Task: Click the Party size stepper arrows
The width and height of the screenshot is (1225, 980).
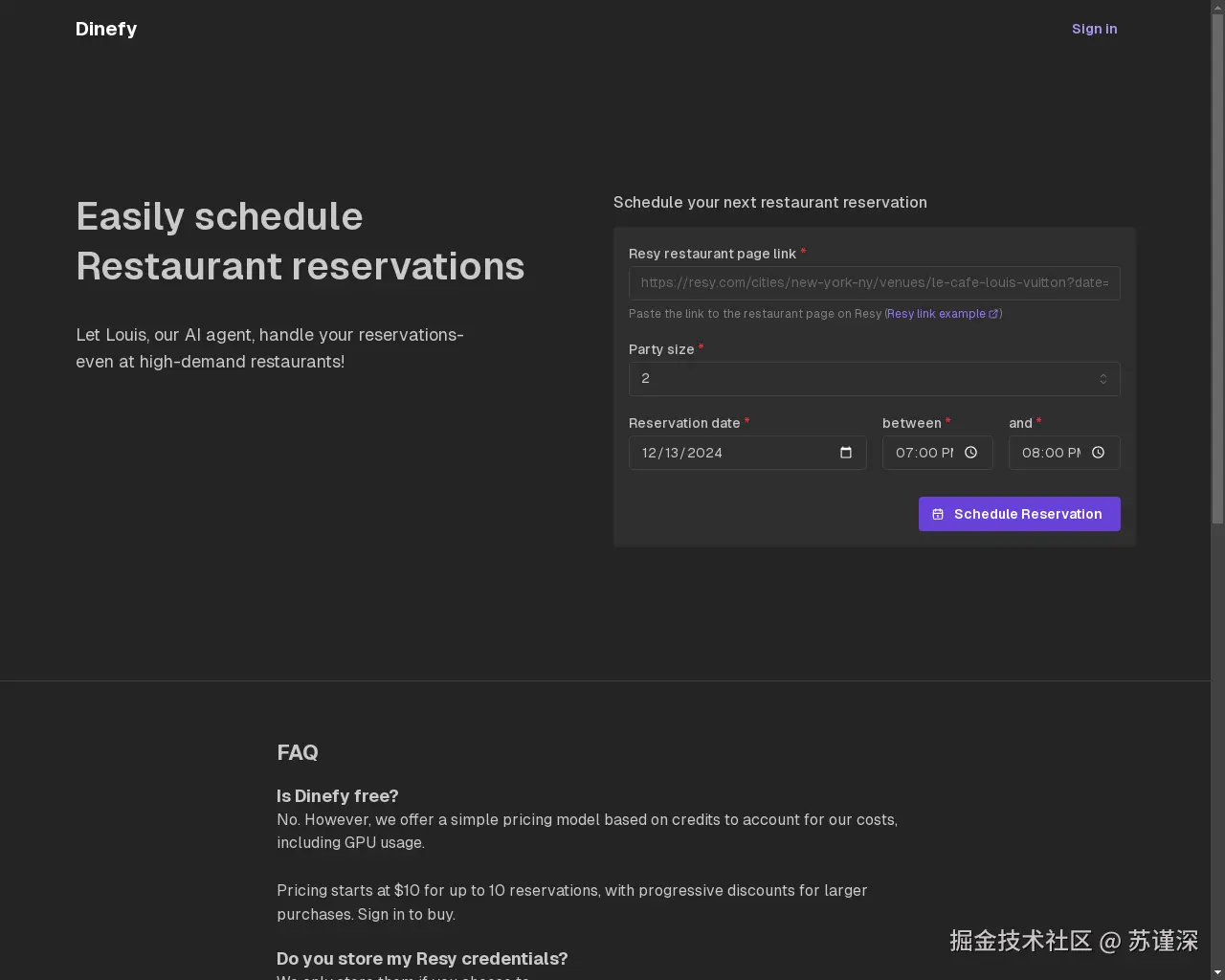Action: 1102,379
